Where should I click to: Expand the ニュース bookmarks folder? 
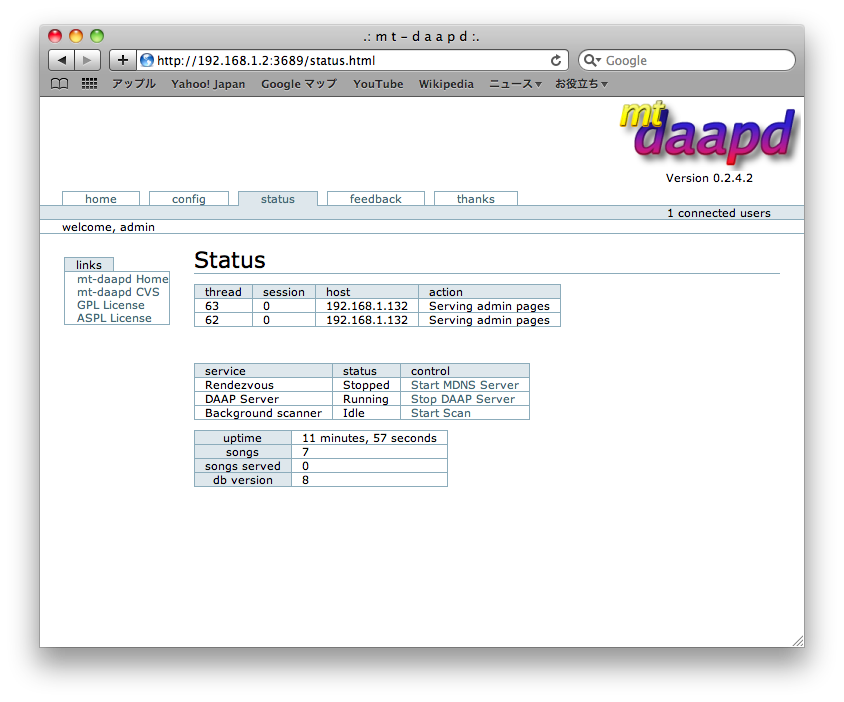pos(514,84)
